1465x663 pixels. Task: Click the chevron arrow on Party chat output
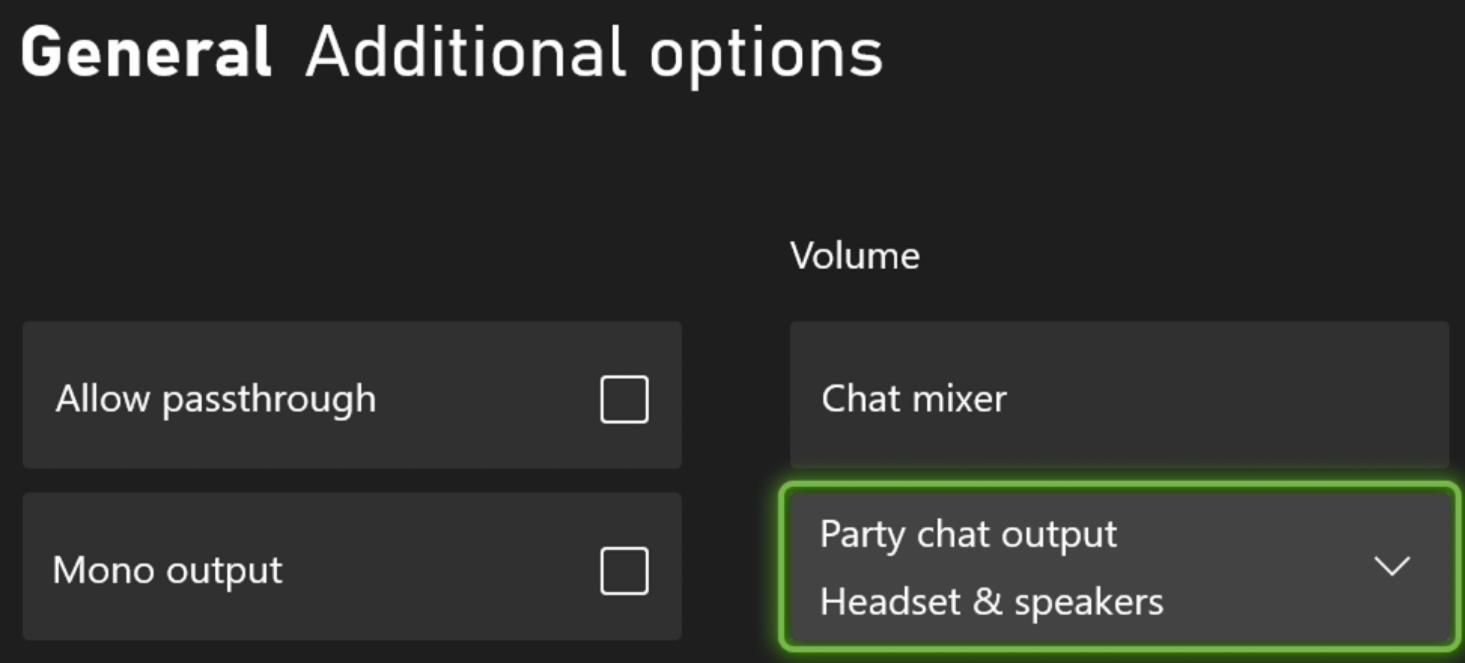pos(1391,567)
